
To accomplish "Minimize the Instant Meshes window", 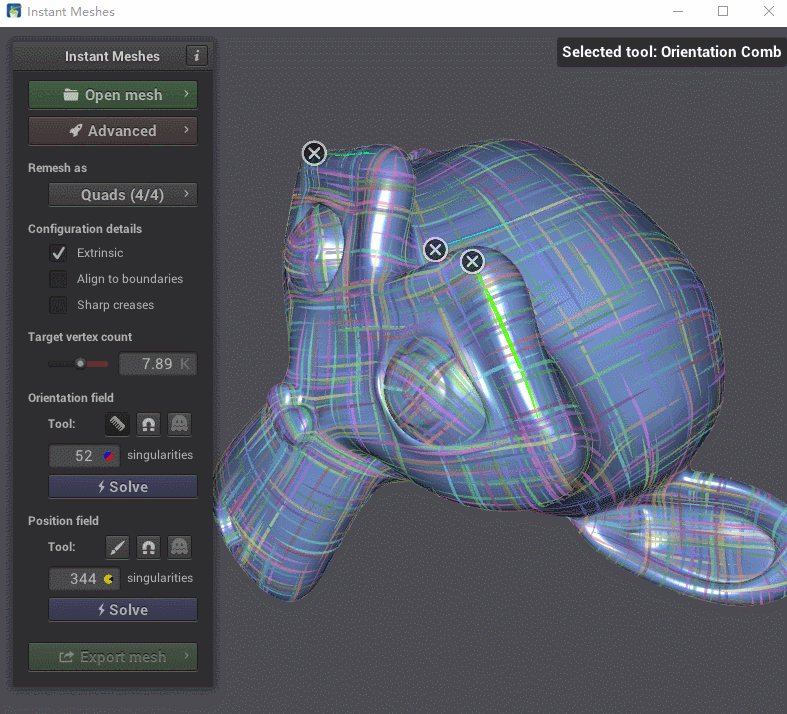I will coord(678,11).
